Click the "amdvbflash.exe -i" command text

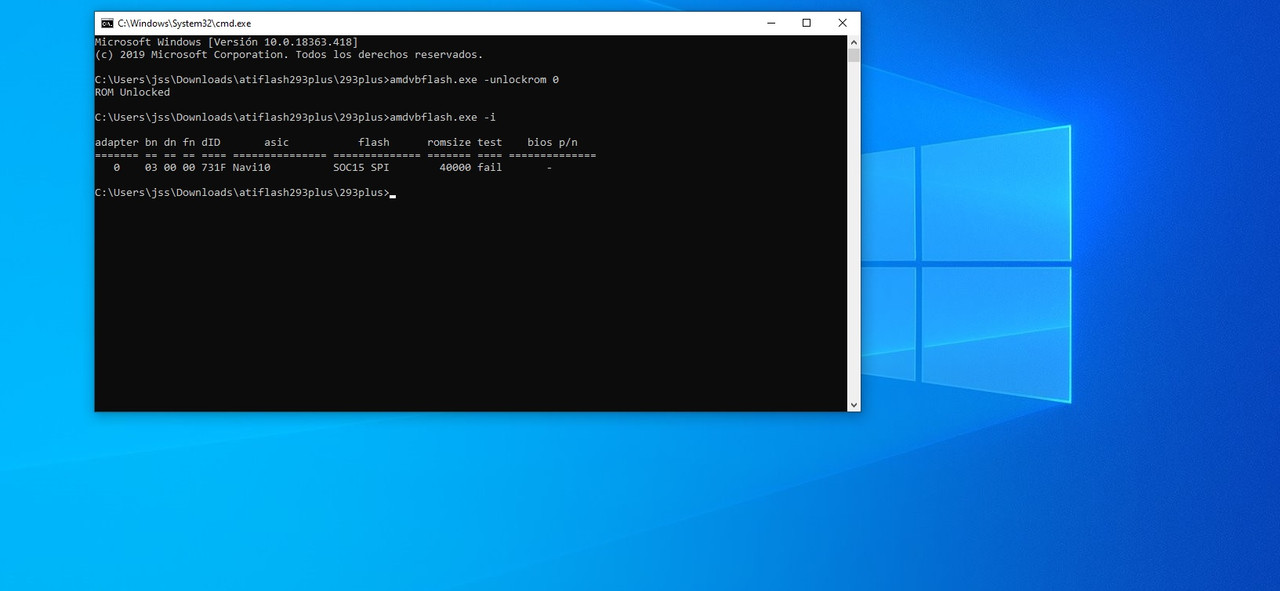443,117
